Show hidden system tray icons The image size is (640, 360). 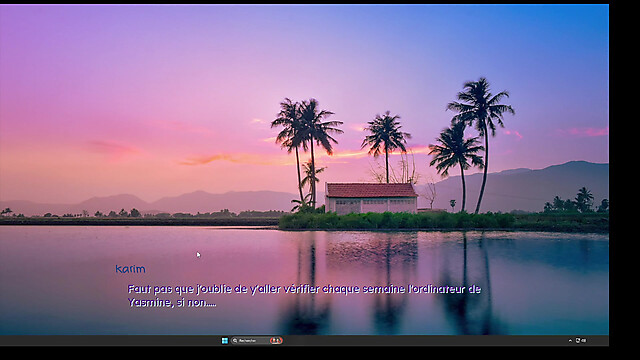(x=570, y=340)
